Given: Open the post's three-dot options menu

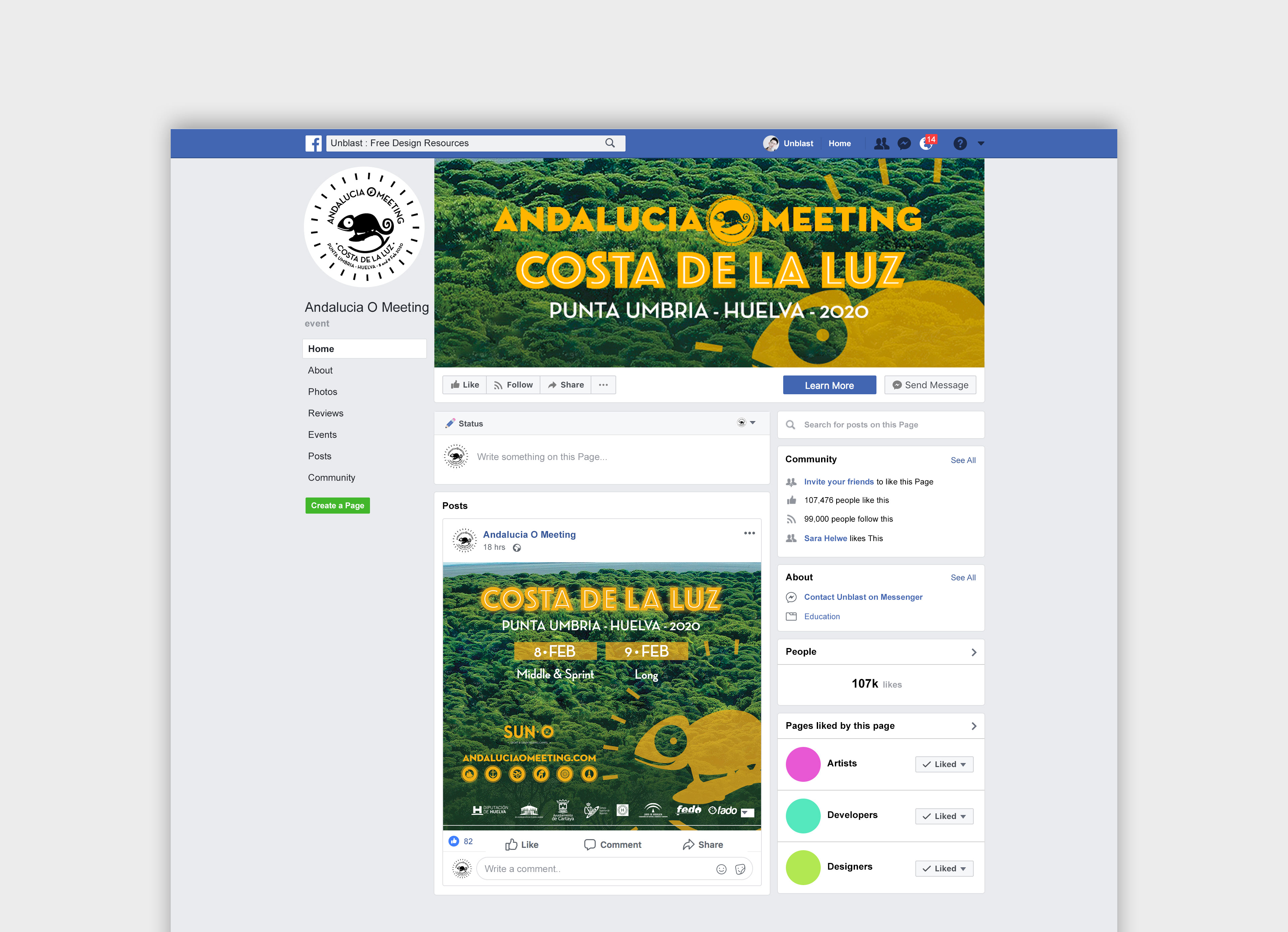Looking at the screenshot, I should [x=749, y=533].
